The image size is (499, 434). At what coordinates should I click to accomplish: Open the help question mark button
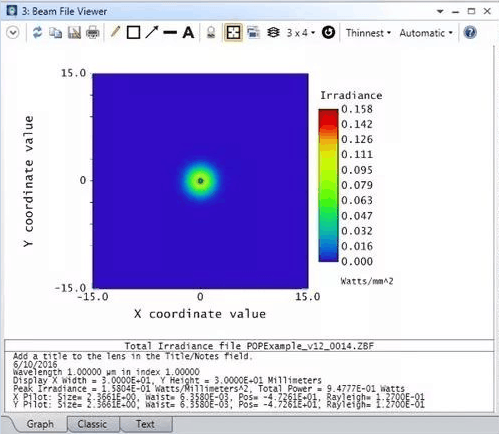pos(470,33)
